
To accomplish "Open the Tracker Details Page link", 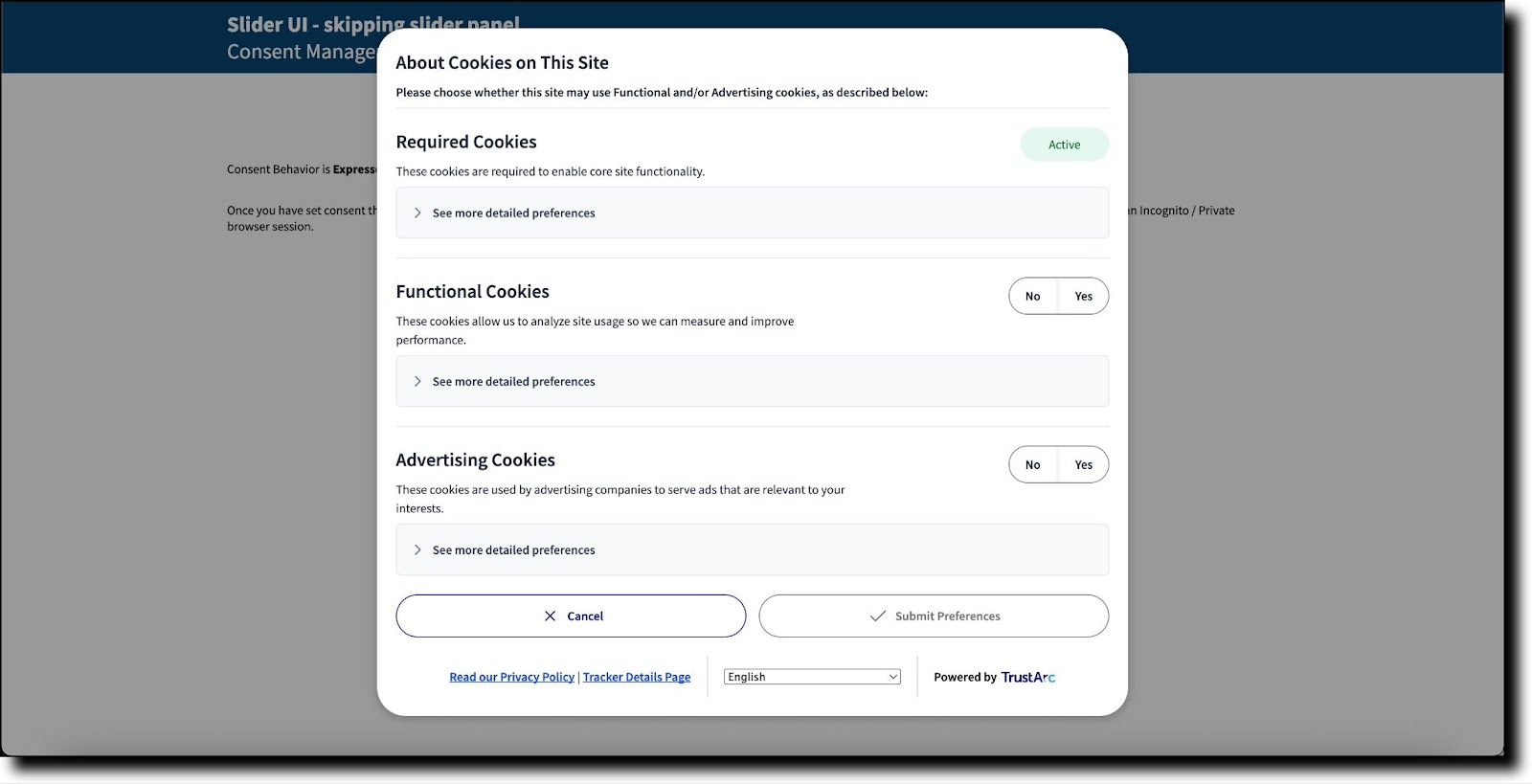I will point(637,677).
